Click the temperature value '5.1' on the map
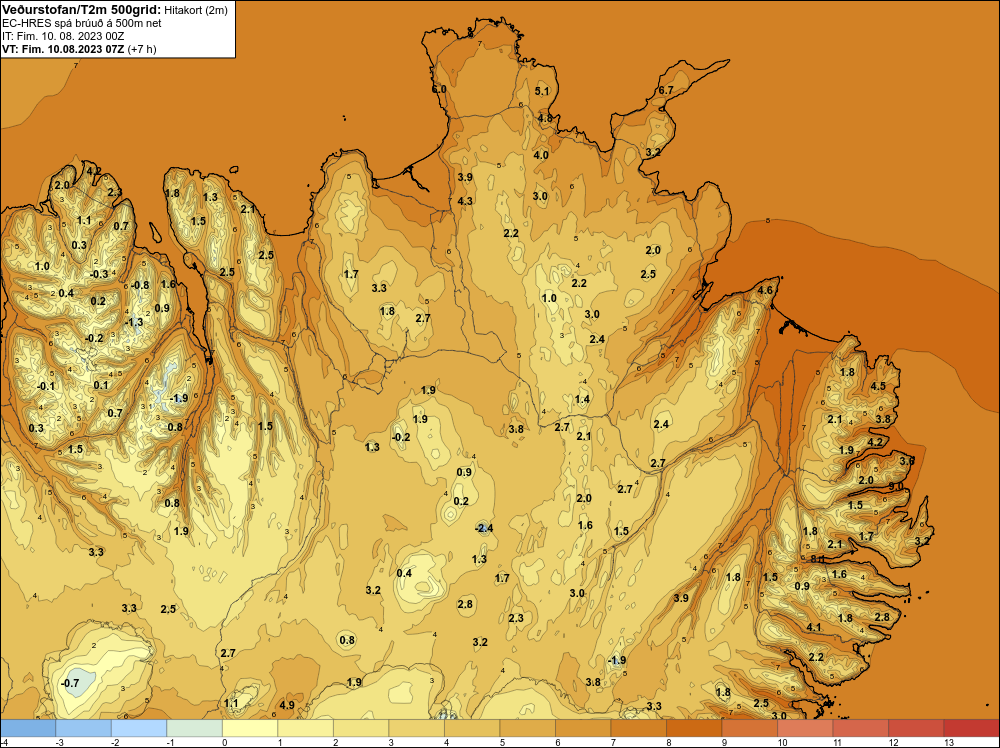Viewport: 1000px width, 748px height. [542, 91]
